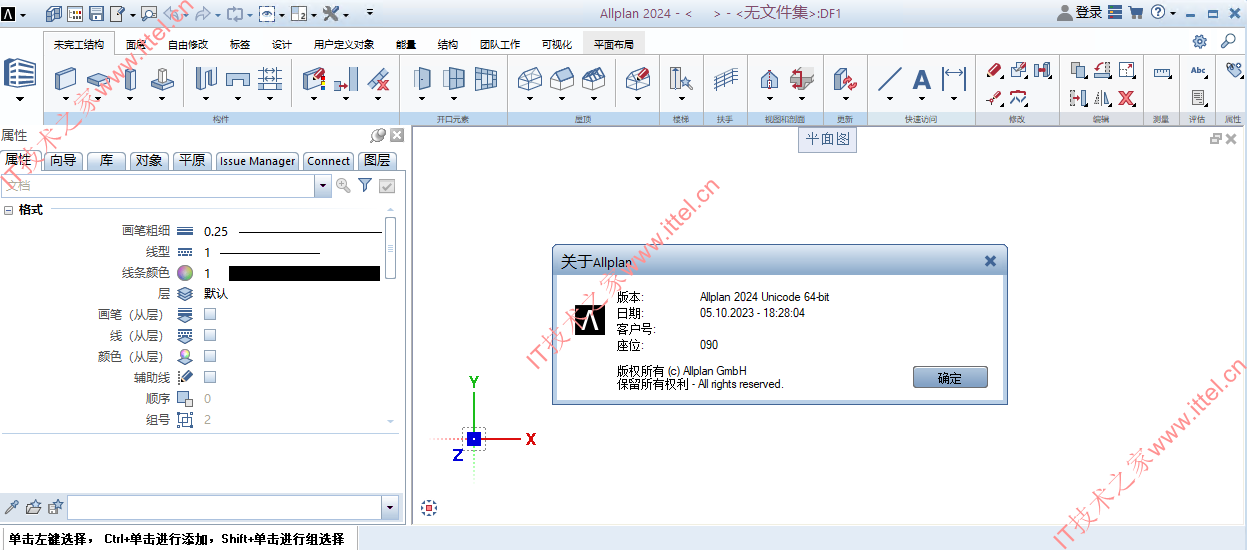Viewport: 1247px width, 550px height.
Task: Expand the large building icon dropdown
Action: click(20, 99)
